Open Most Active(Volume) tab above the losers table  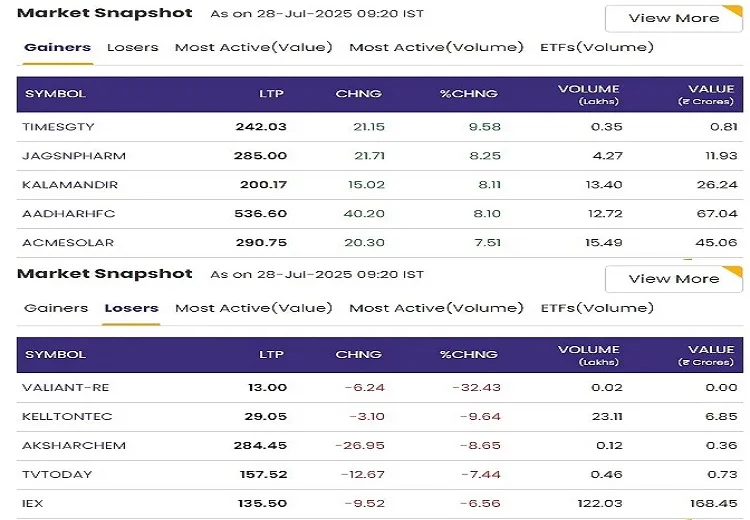point(436,308)
